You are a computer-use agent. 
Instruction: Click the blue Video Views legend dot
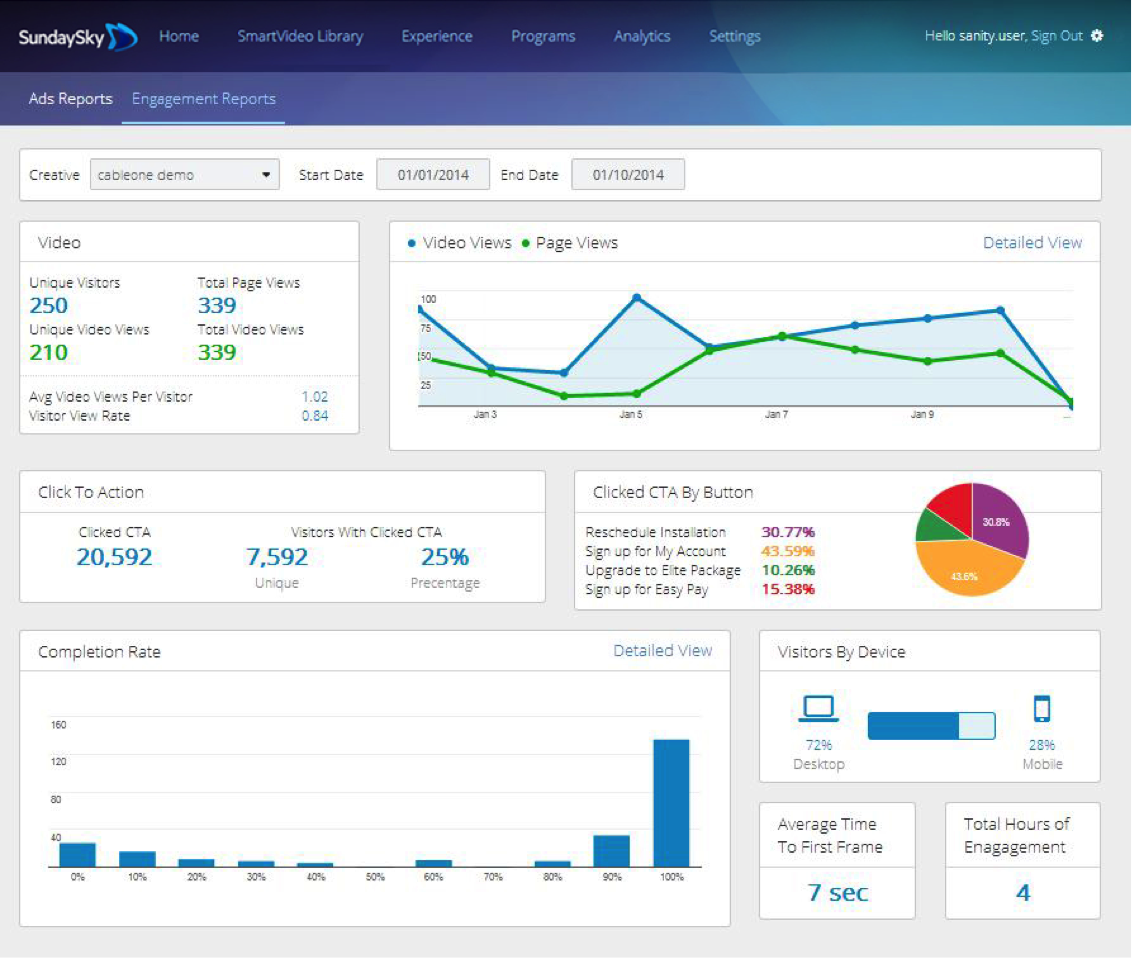tap(412, 243)
